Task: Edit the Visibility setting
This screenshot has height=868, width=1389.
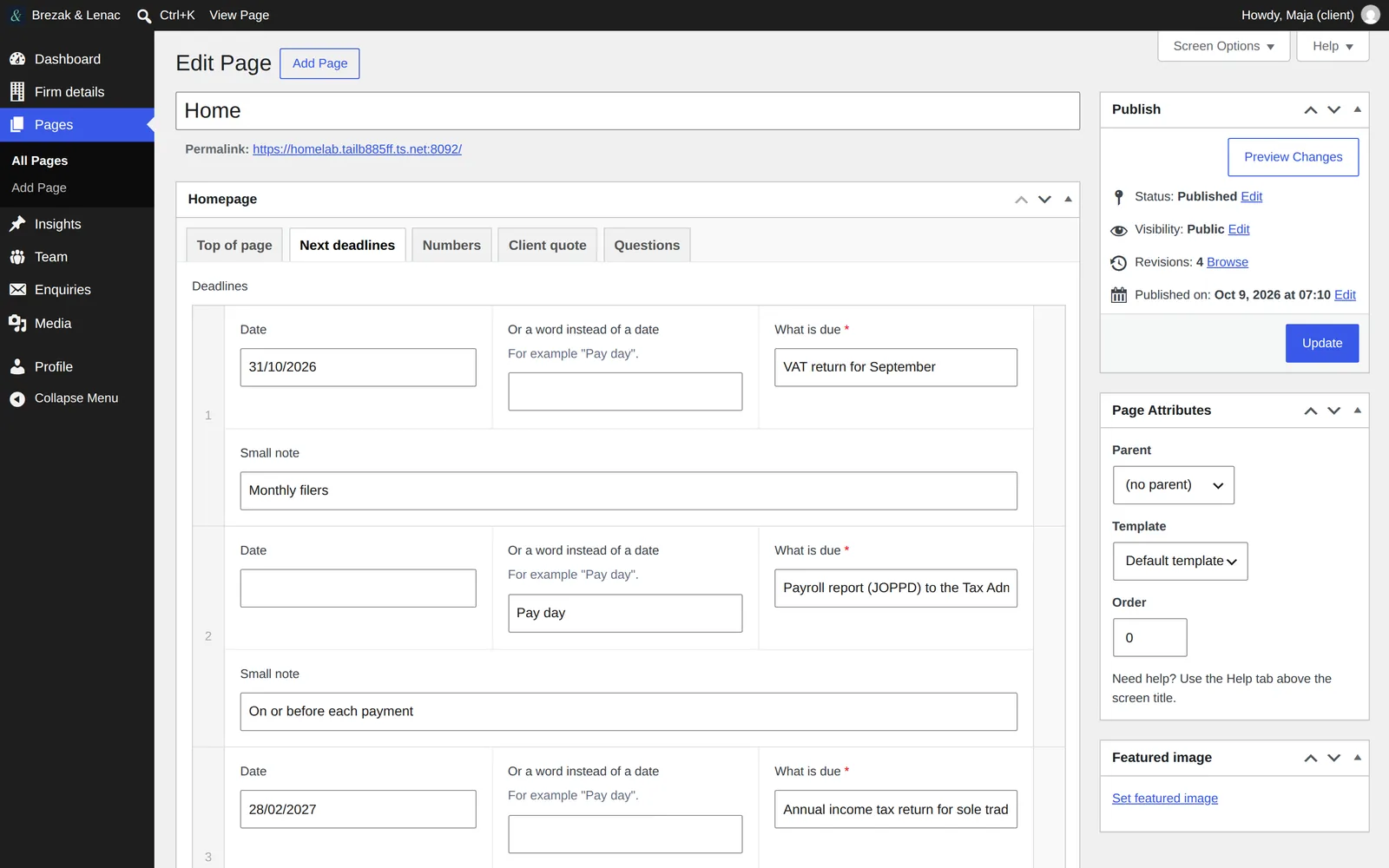Action: [1239, 229]
